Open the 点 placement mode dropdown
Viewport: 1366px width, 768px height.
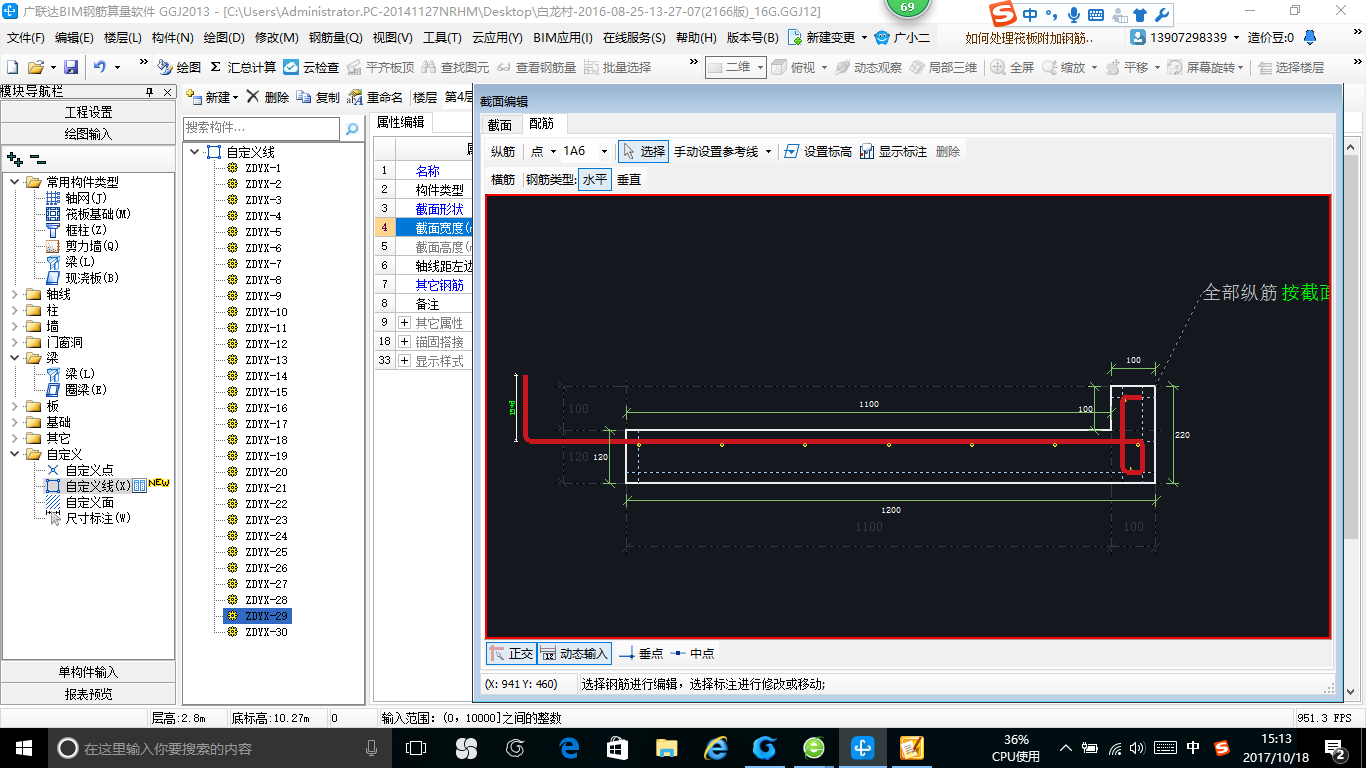point(553,151)
